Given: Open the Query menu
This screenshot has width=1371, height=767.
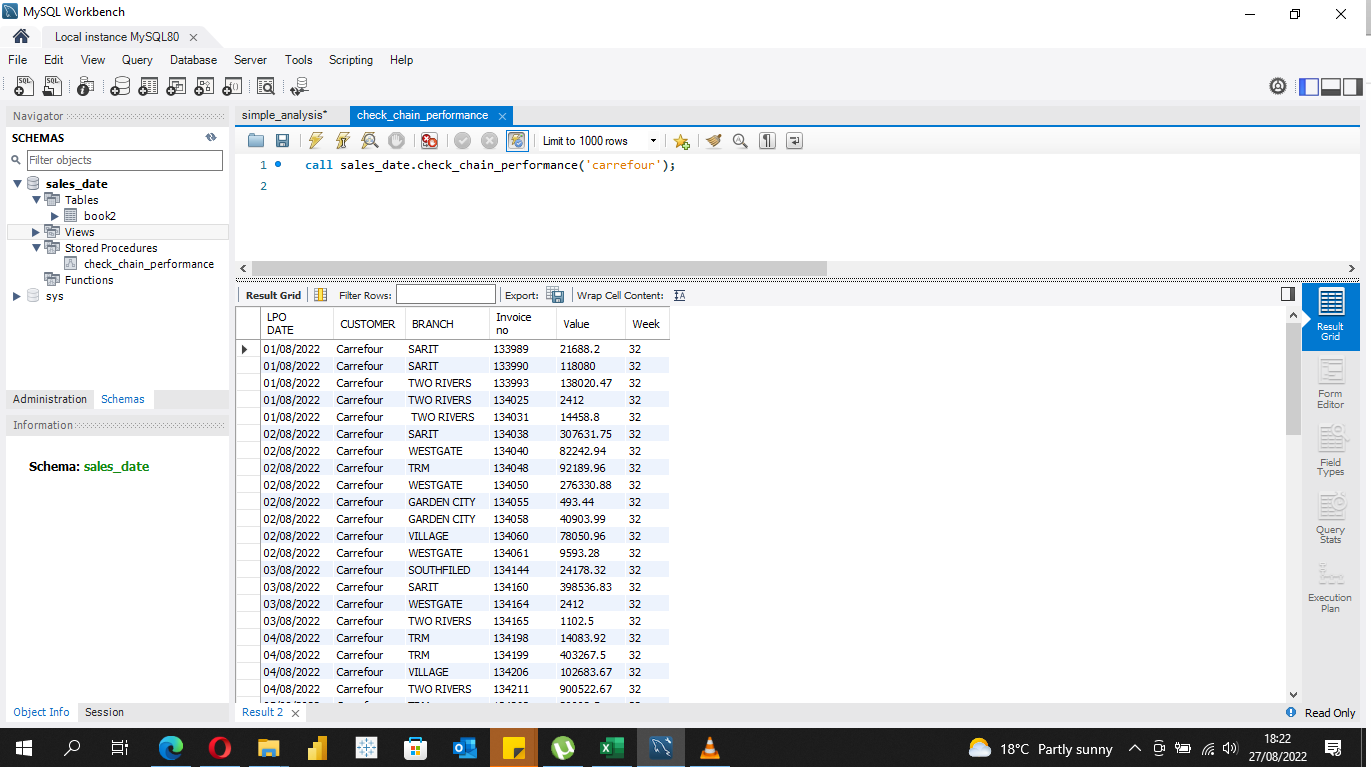Looking at the screenshot, I should [137, 60].
